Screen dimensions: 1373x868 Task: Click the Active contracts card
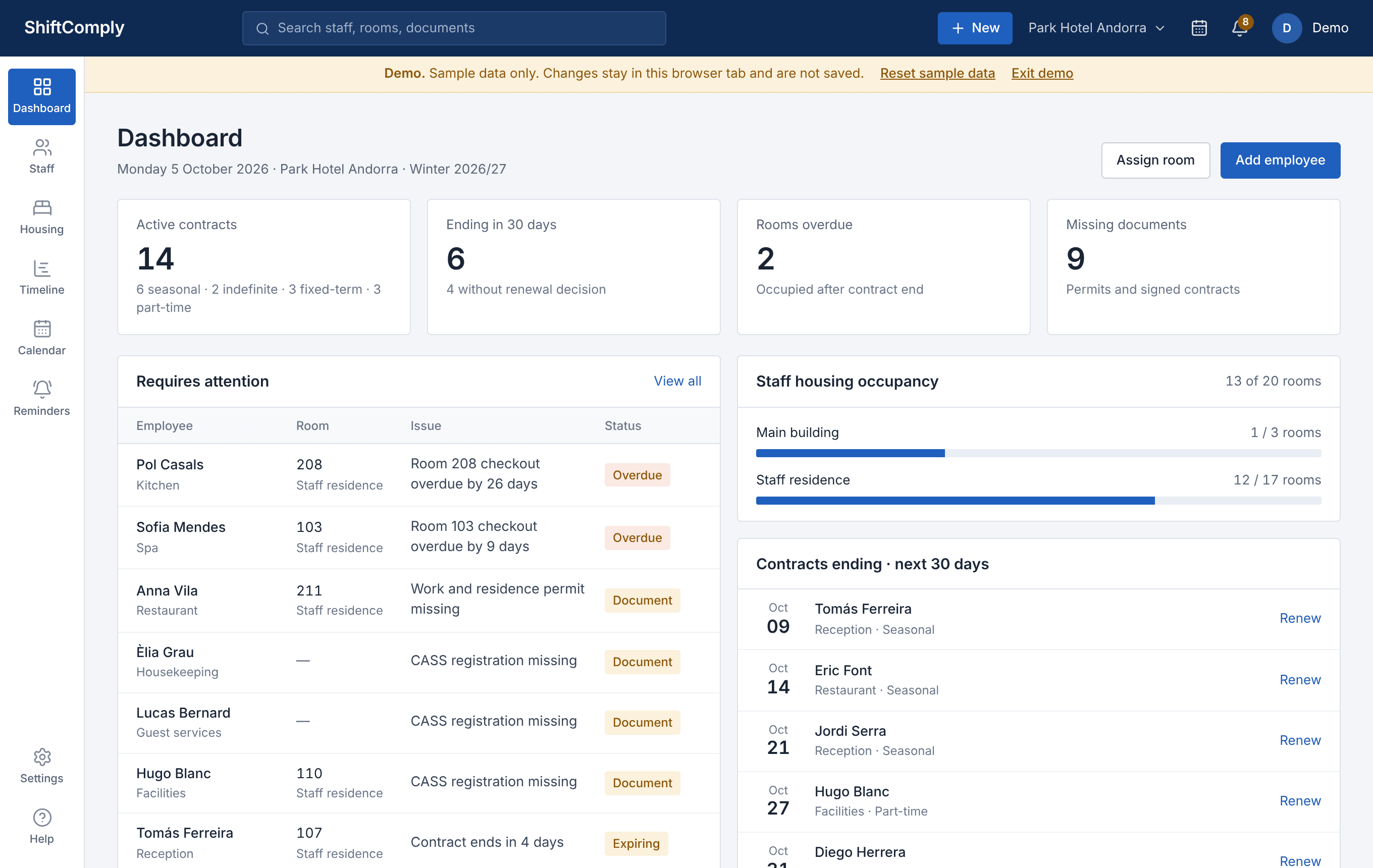[x=263, y=267]
